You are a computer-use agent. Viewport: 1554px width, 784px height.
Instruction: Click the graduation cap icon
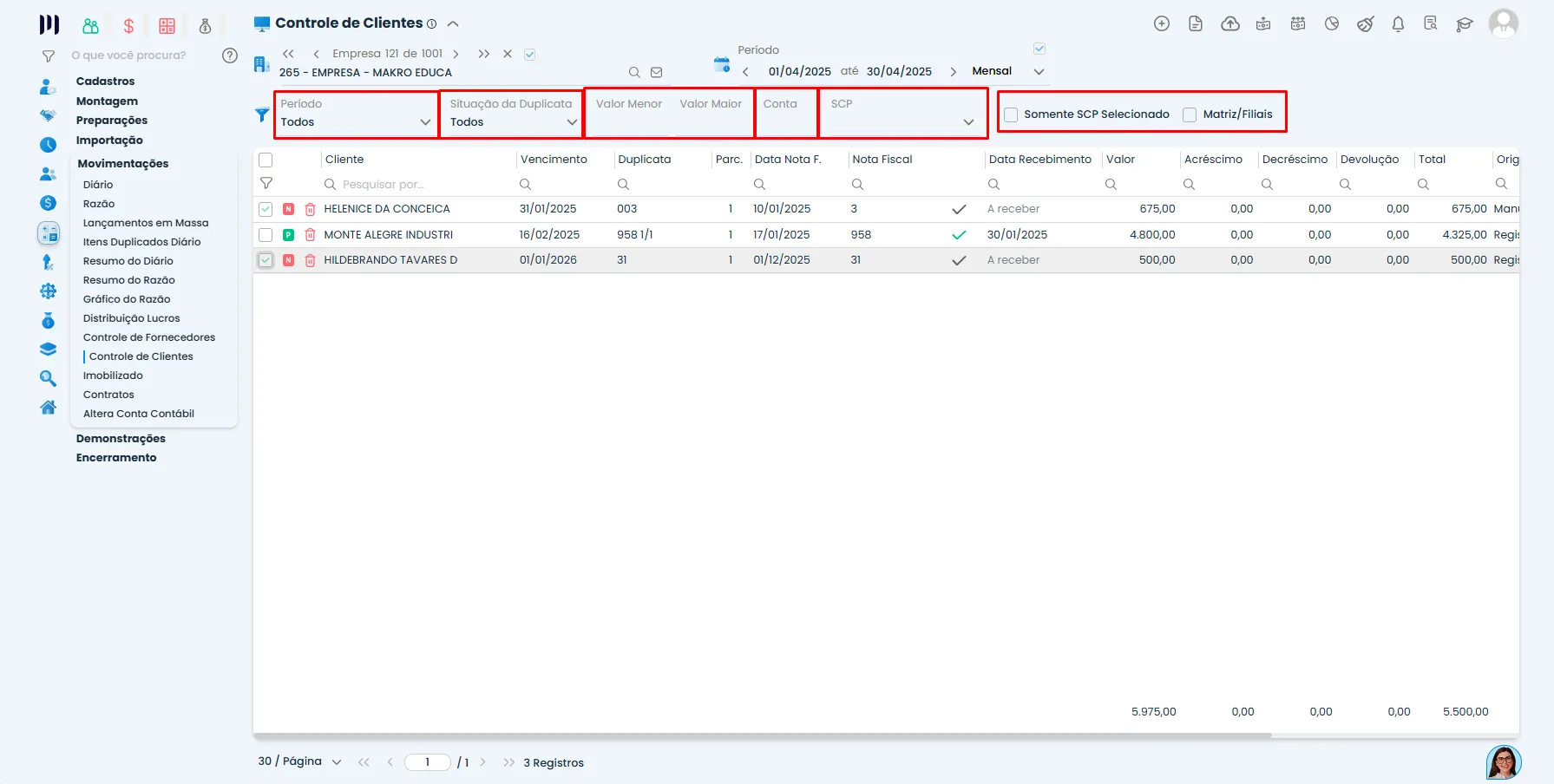[1465, 24]
